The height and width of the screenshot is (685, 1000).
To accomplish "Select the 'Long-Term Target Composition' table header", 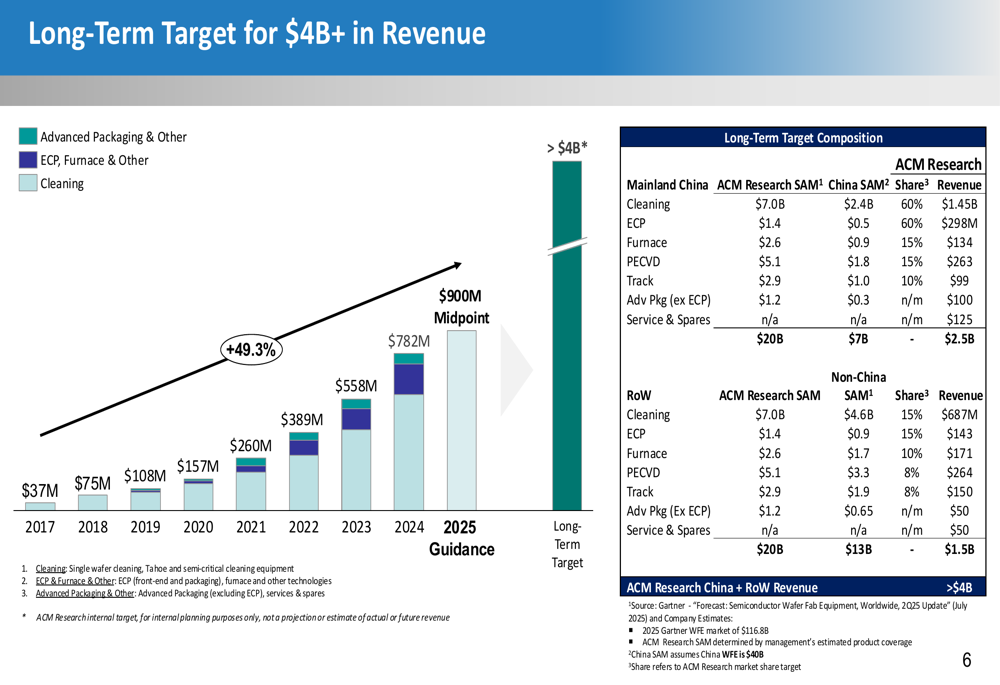I will point(803,138).
